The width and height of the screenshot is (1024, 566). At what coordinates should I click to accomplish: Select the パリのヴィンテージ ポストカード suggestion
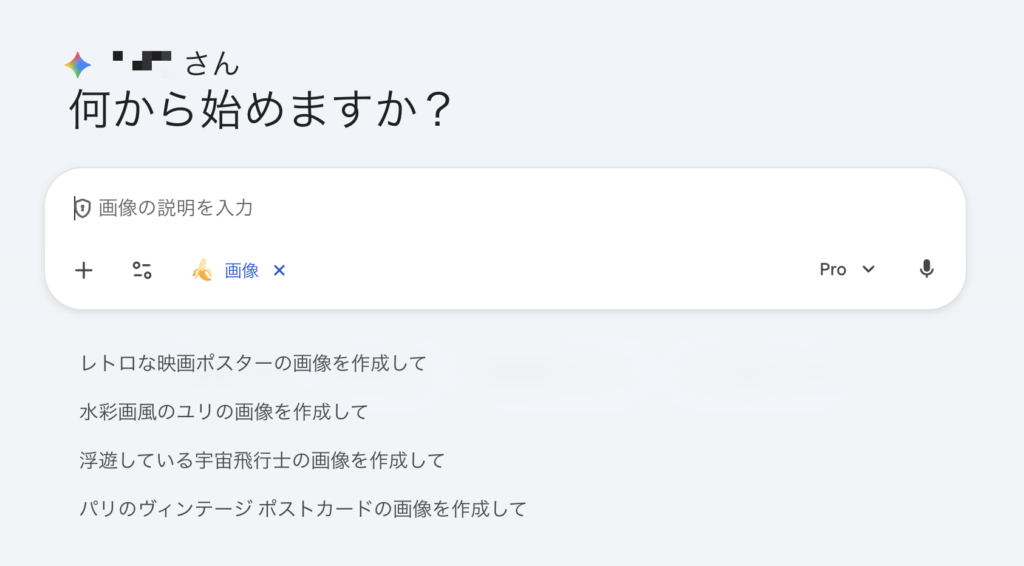point(303,508)
